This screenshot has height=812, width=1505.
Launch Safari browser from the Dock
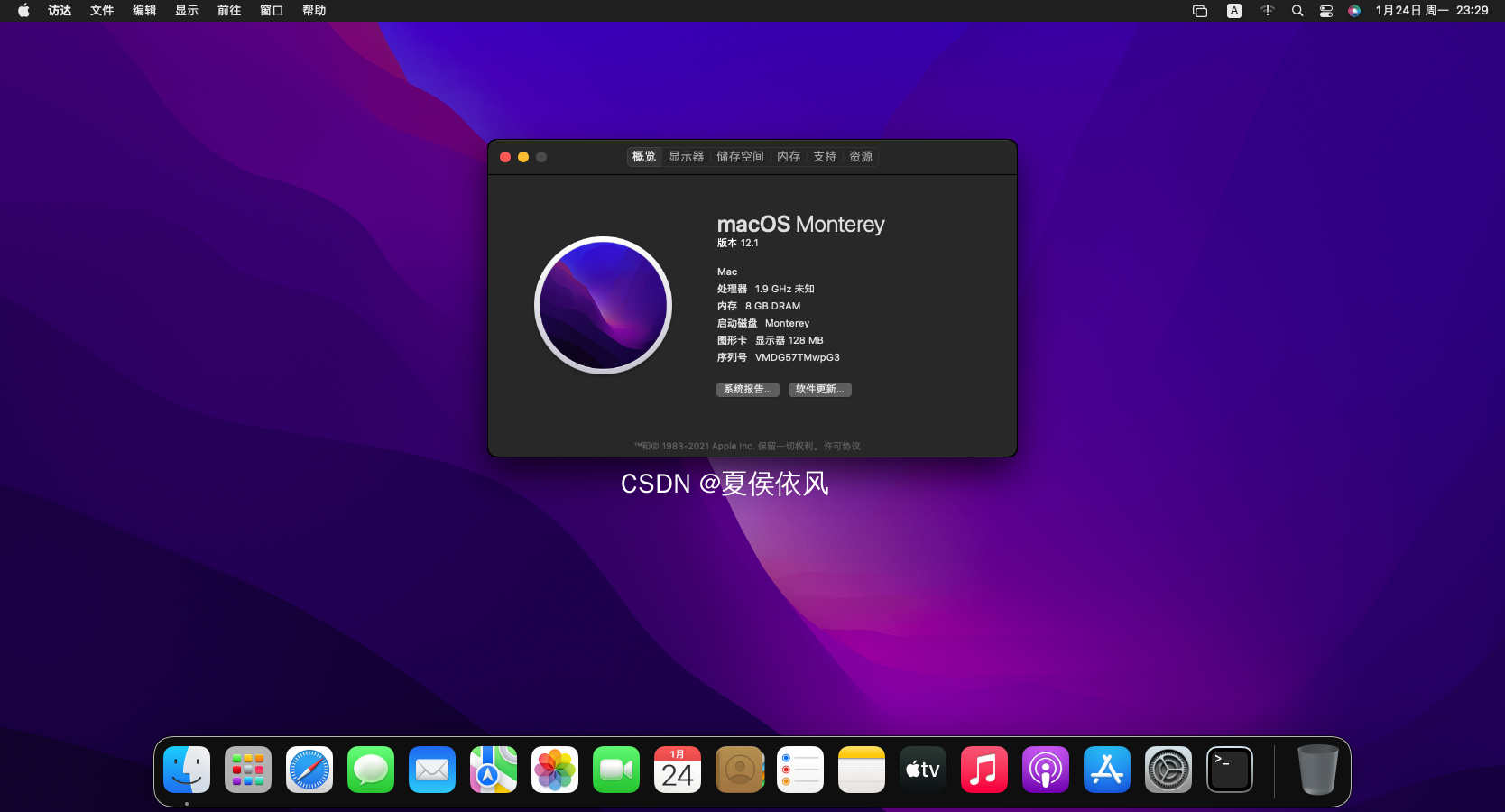(x=309, y=770)
